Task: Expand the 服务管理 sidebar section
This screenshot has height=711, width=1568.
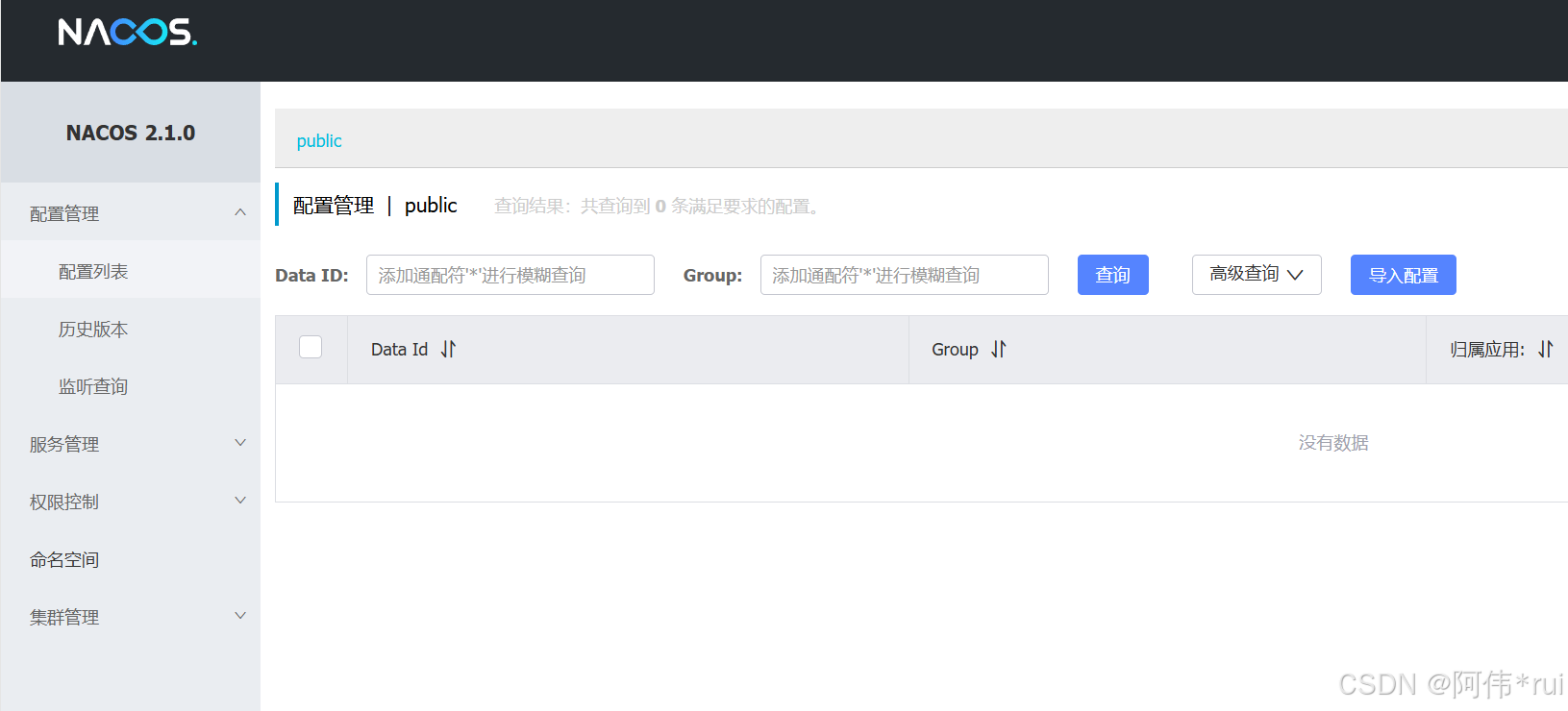Action: (x=131, y=444)
